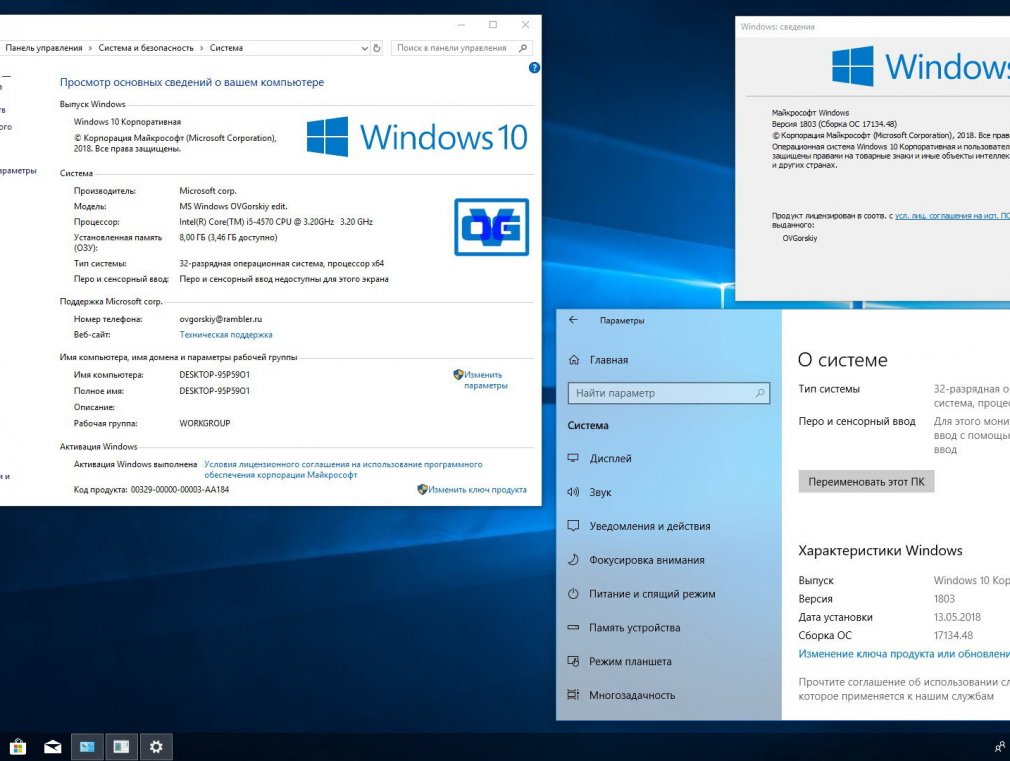Click the ovgorskiy@rambler.ru text
The image size is (1010, 761).
click(220, 319)
